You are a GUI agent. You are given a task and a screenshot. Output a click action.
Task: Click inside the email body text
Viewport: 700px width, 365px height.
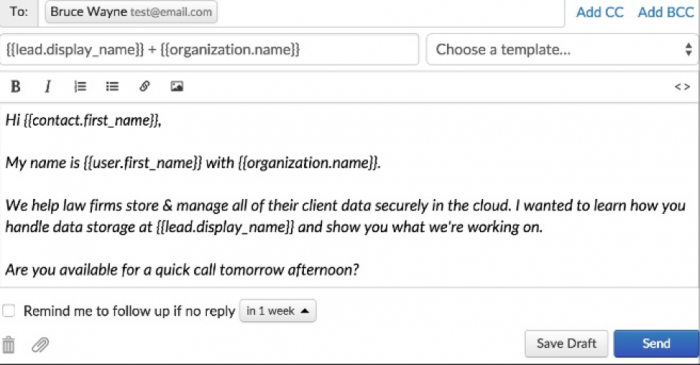[349, 195]
